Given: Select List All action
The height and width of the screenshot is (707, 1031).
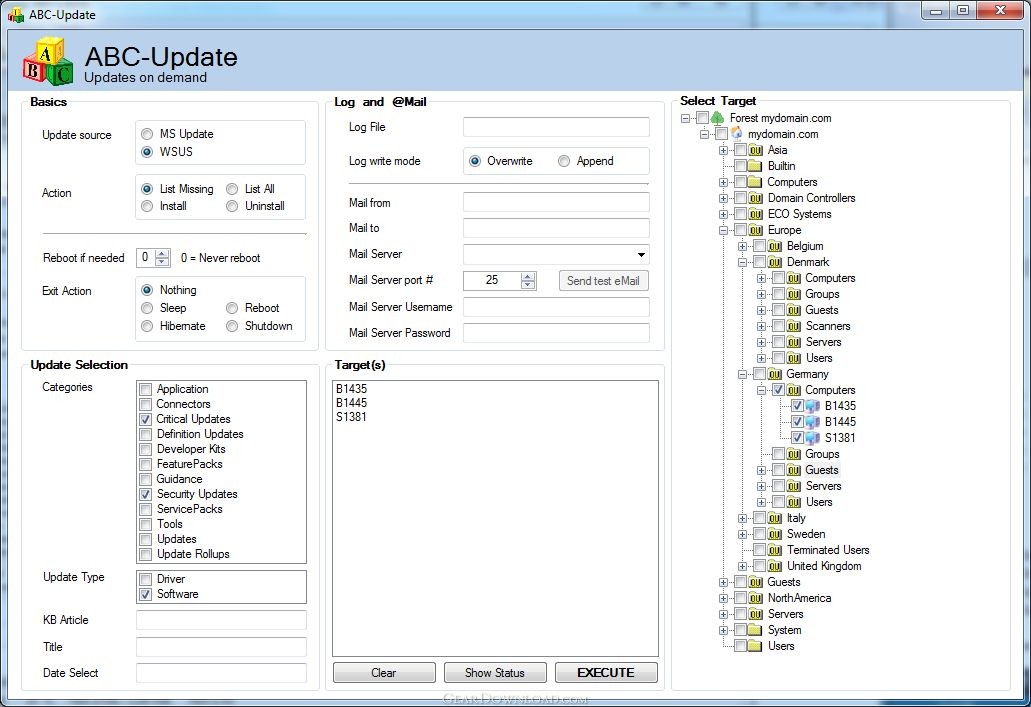Looking at the screenshot, I should click(232, 189).
